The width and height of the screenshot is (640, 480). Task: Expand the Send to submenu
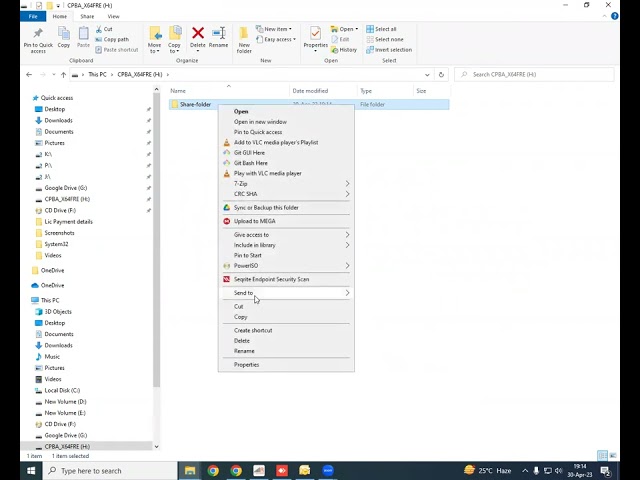click(x=286, y=293)
